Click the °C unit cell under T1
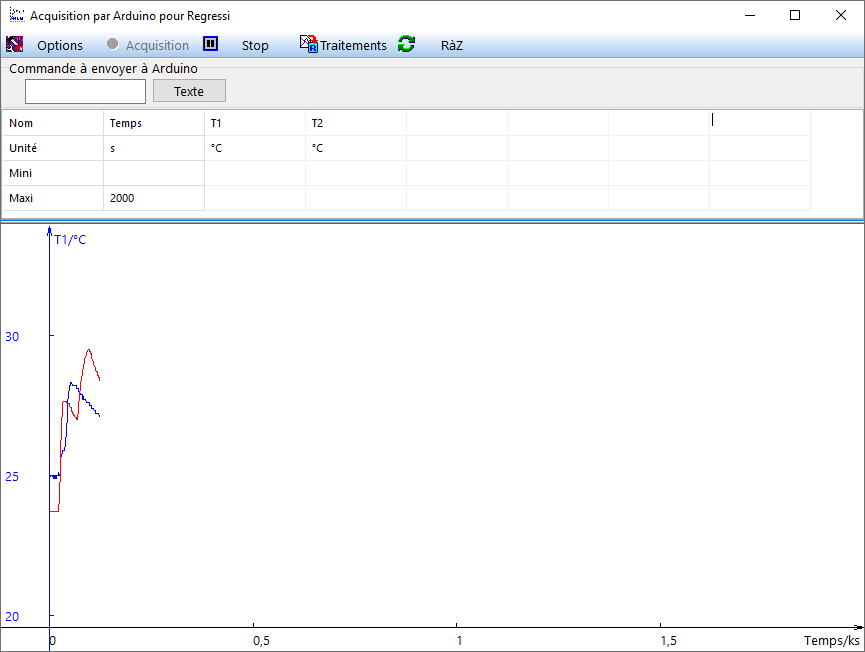The height and width of the screenshot is (652, 865). pos(255,148)
